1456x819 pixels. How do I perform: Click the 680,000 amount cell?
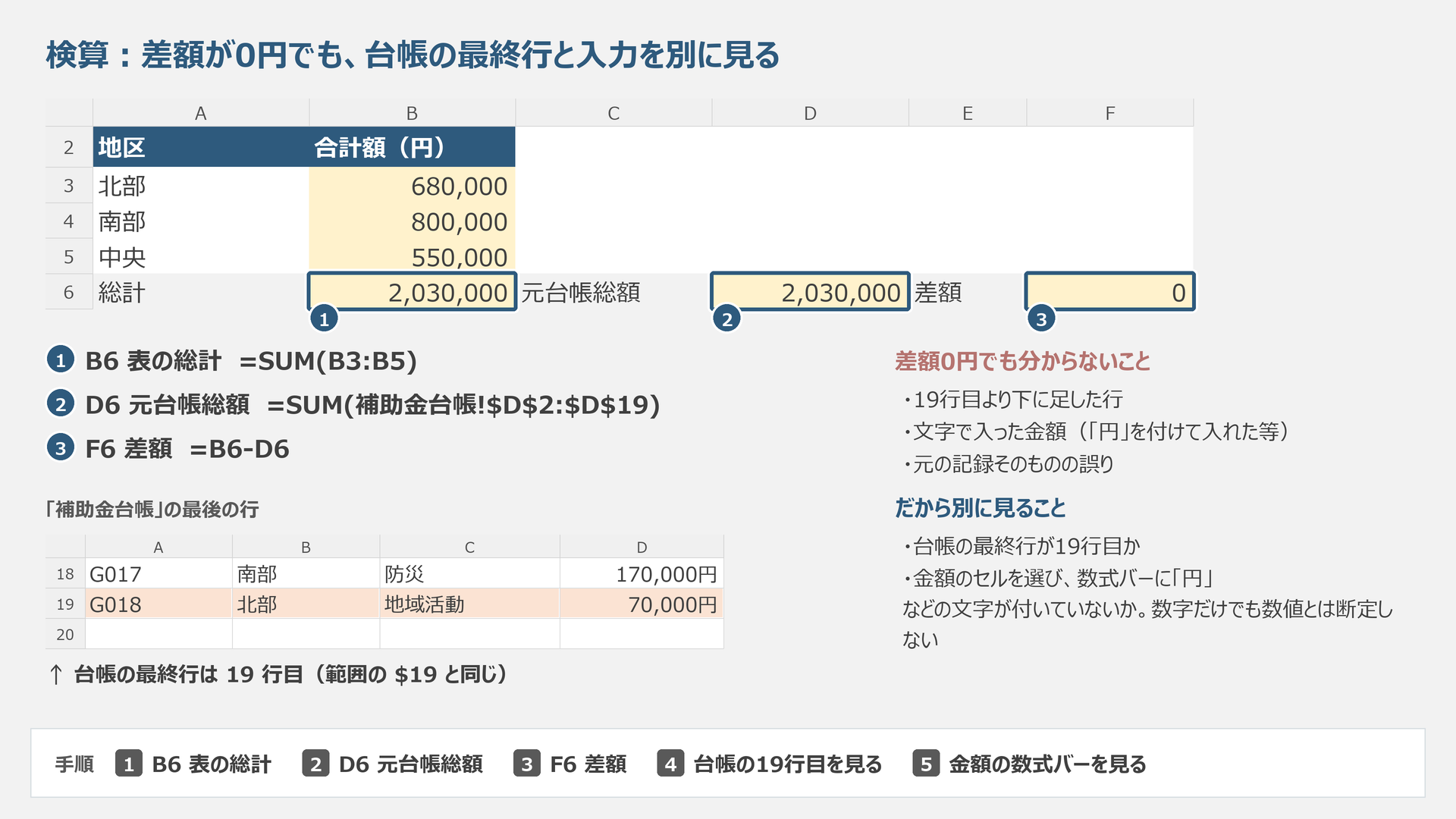tap(412, 186)
